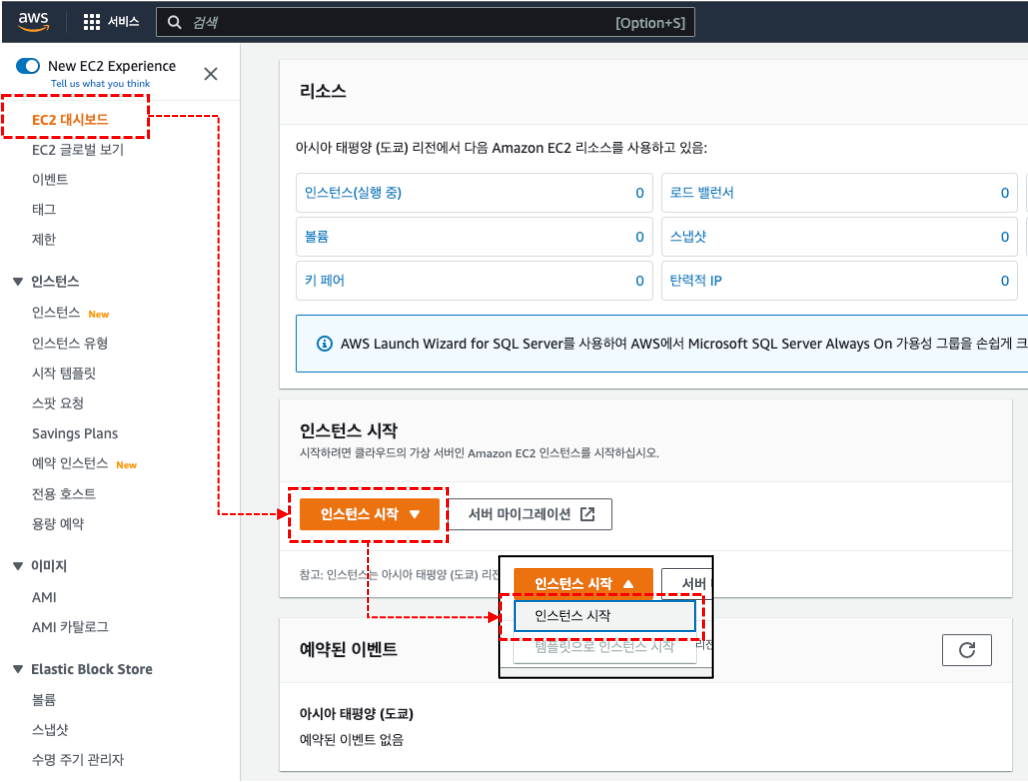Click the search magnifier icon

click(174, 22)
